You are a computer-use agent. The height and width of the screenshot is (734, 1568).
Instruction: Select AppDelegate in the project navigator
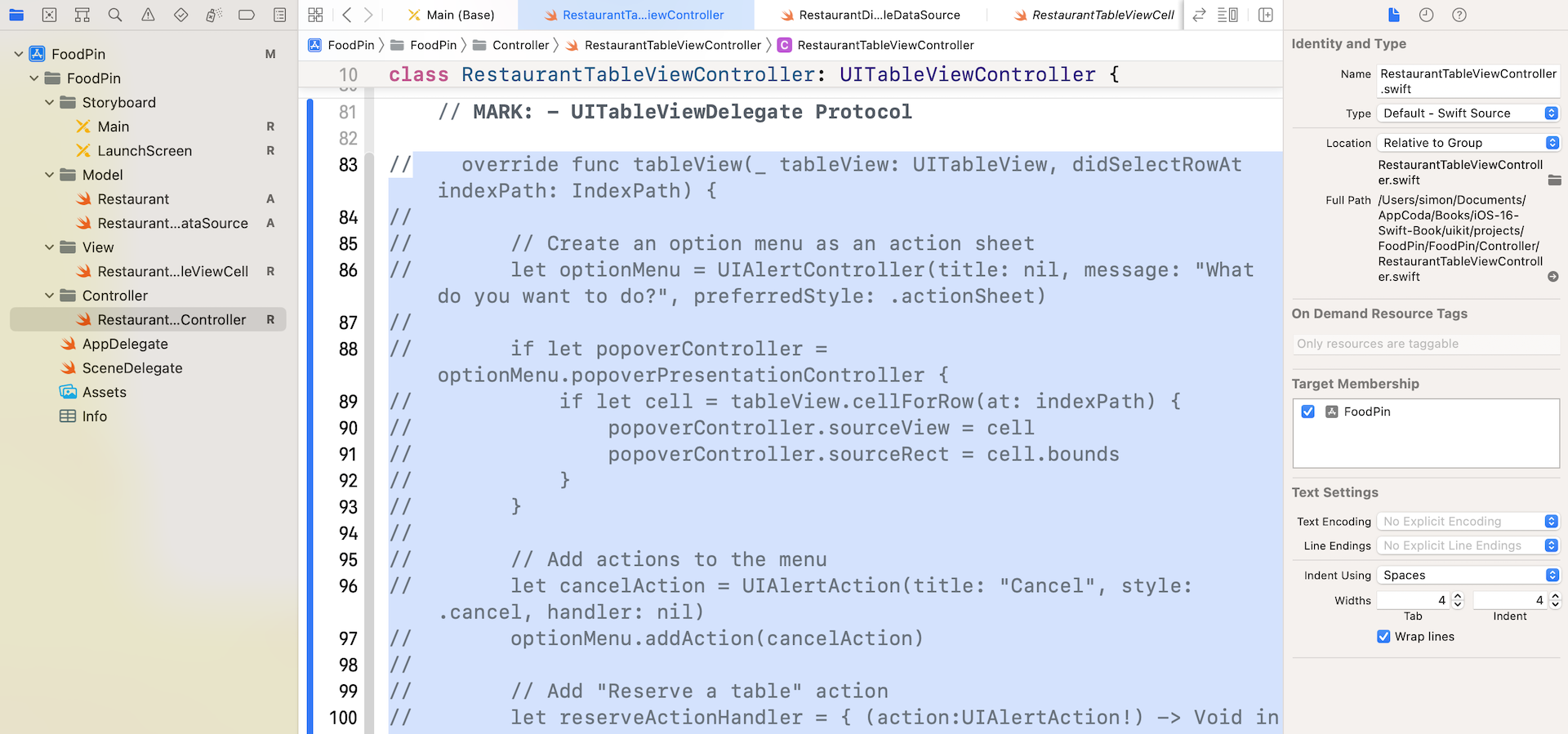click(x=125, y=344)
